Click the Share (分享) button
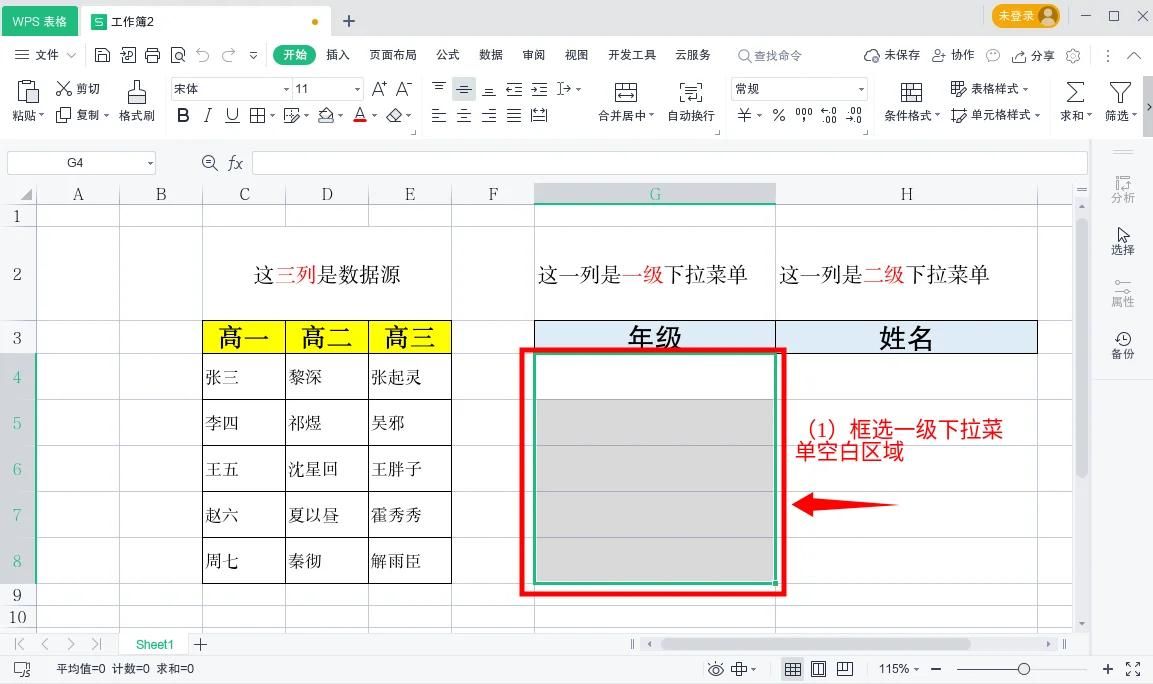Viewport: 1153px width, 684px height. coord(1033,55)
